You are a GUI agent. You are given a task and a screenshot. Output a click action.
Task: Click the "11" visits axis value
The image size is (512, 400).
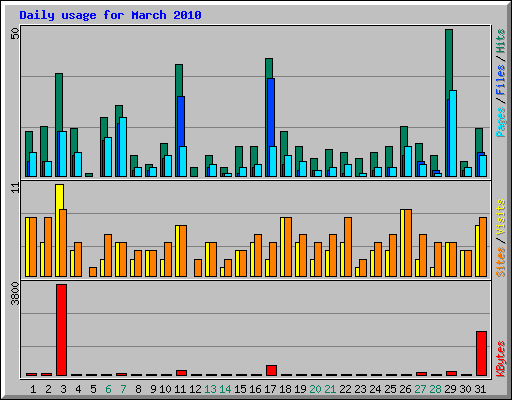(x=15, y=188)
